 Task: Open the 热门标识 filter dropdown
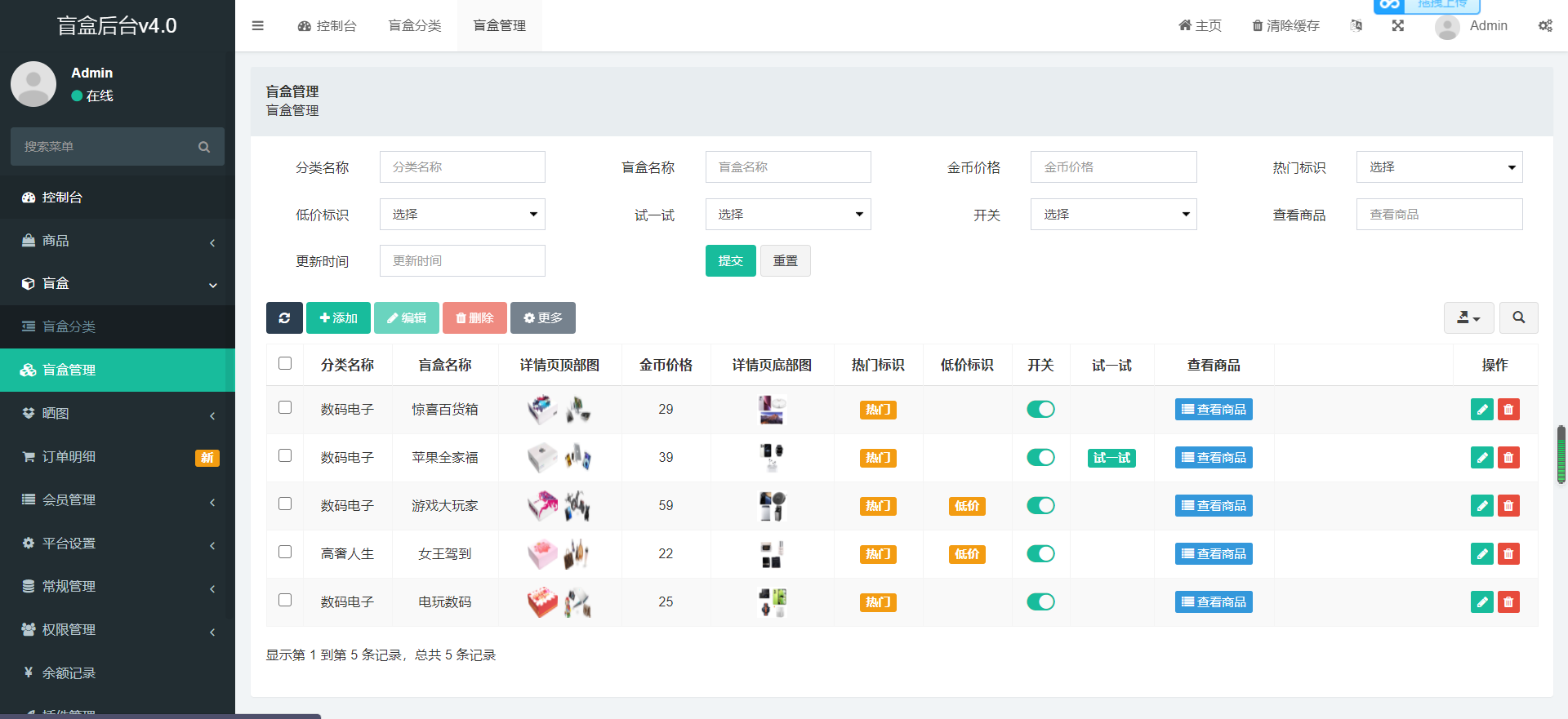pos(1439,167)
